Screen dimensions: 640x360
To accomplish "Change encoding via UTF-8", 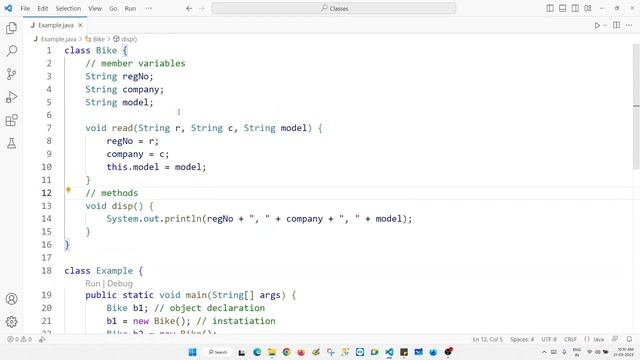I will [549, 339].
